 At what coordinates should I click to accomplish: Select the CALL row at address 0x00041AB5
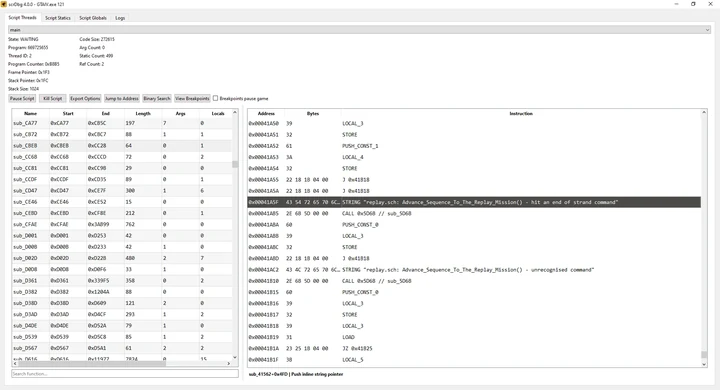[x=474, y=214]
